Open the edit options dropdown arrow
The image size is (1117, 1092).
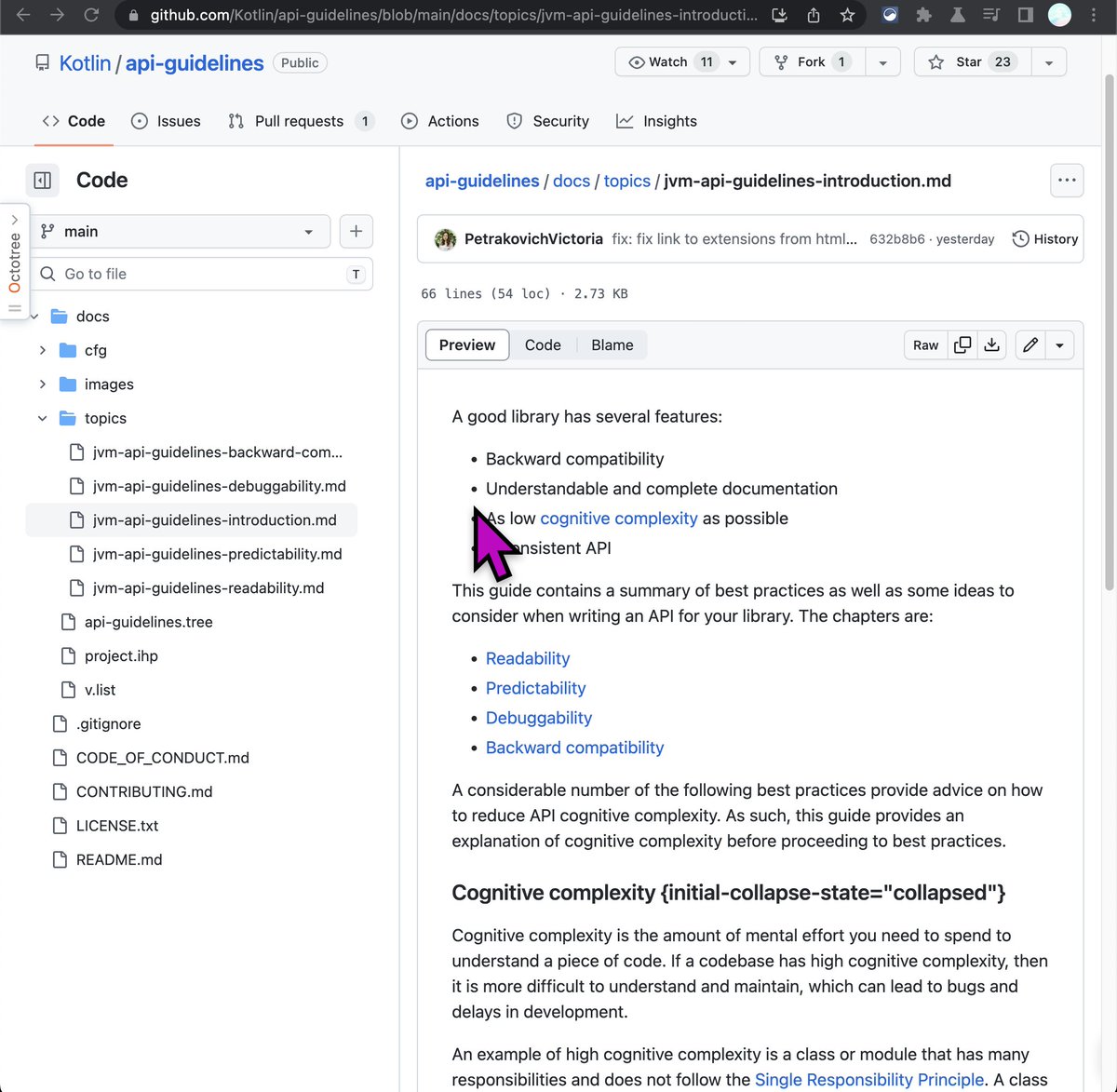point(1060,344)
